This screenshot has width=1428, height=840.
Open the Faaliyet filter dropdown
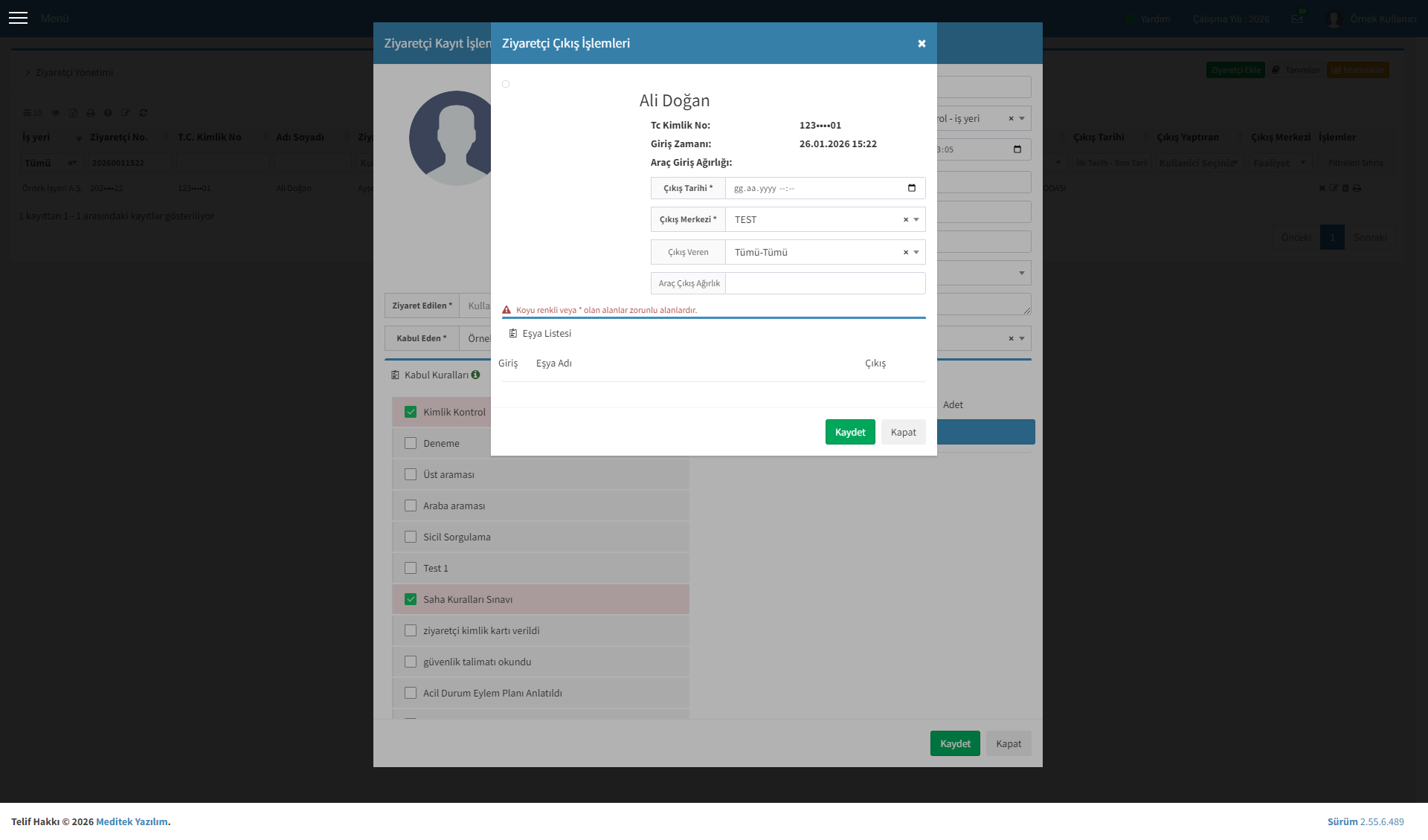tap(1281, 163)
